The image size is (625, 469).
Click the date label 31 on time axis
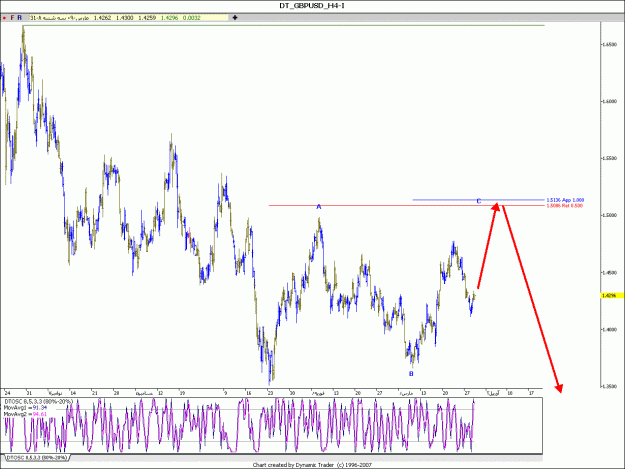(29, 393)
